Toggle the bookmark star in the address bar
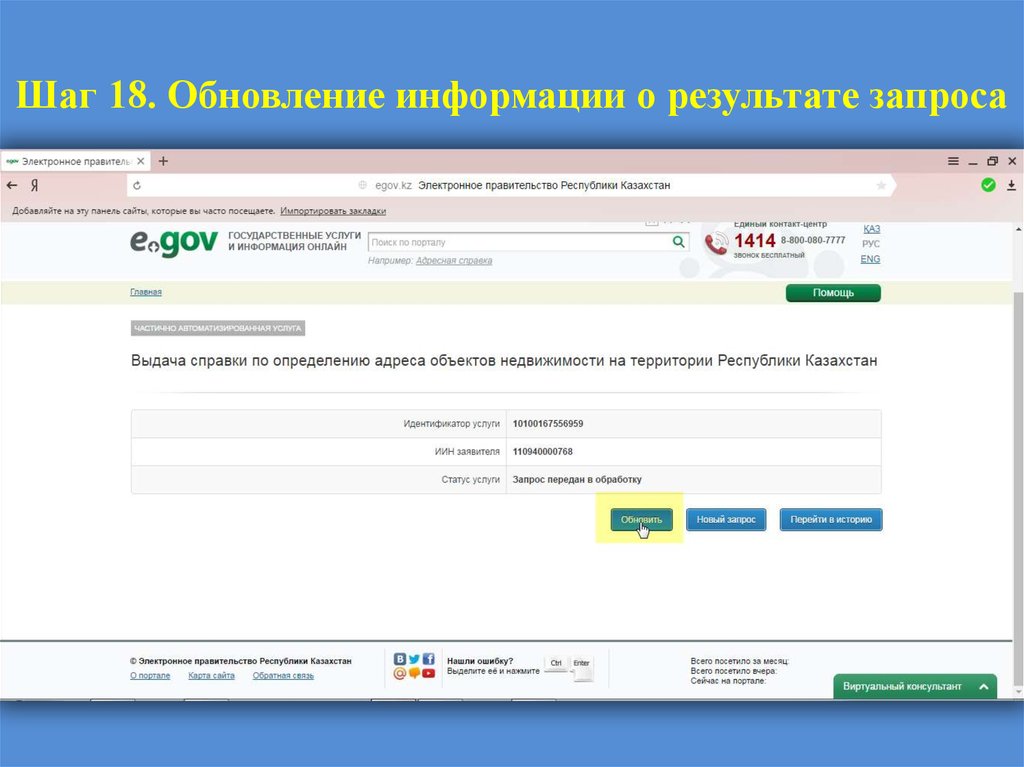 (879, 185)
